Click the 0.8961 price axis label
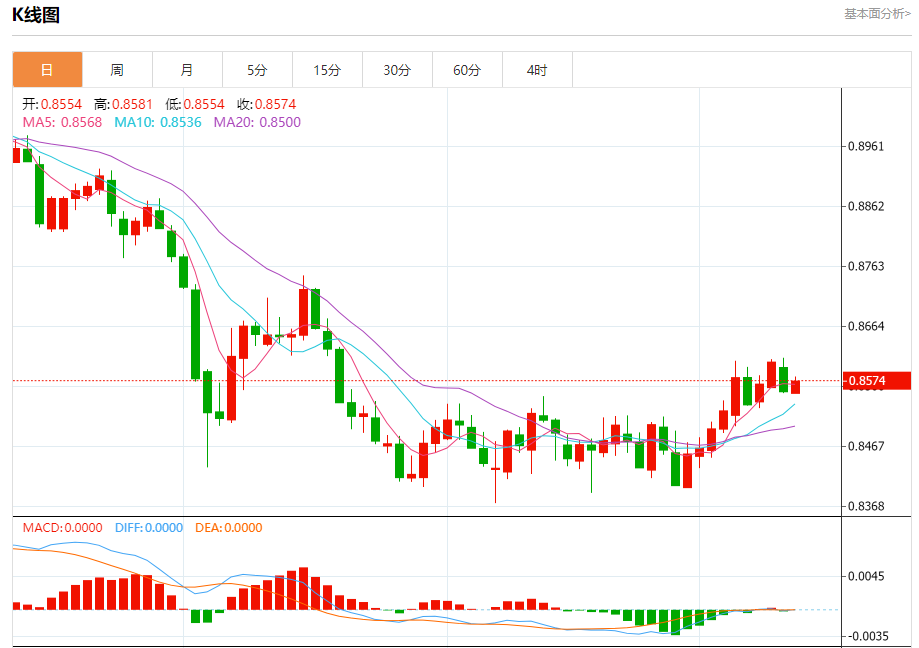Viewport: 919px width, 648px height. click(x=866, y=146)
